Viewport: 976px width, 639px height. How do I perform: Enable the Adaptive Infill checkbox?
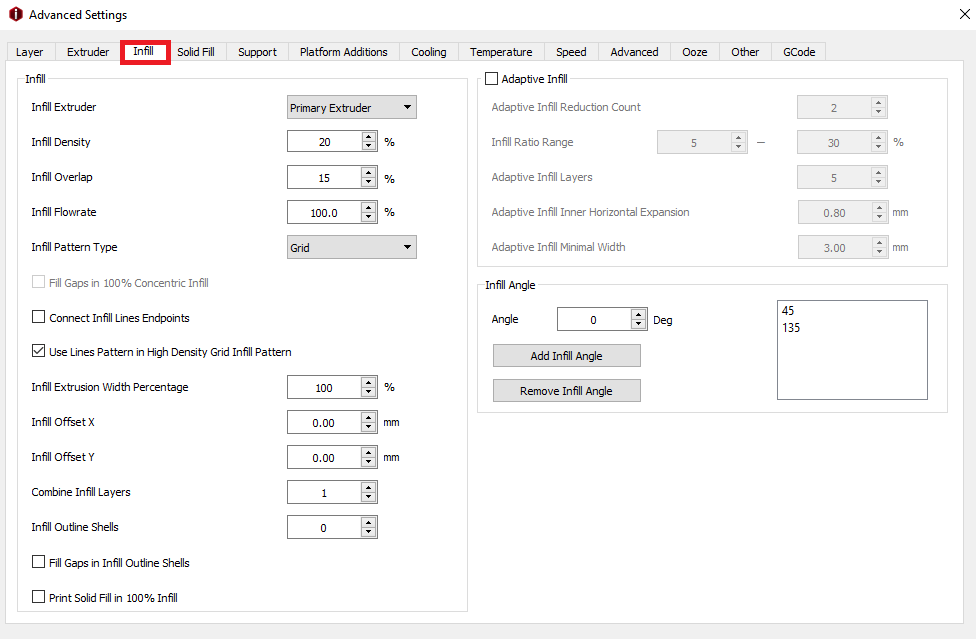491,79
